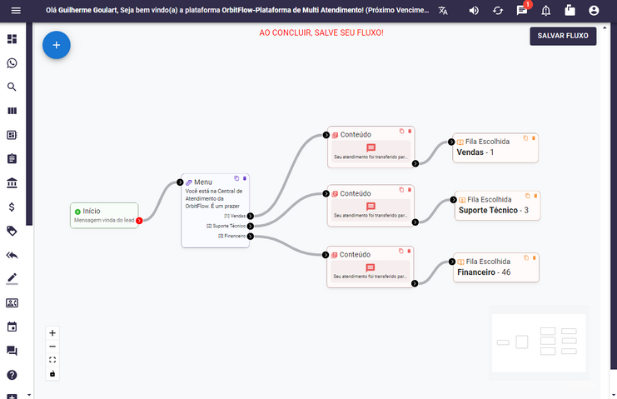Zoom in on the flow canvas

coord(52,333)
